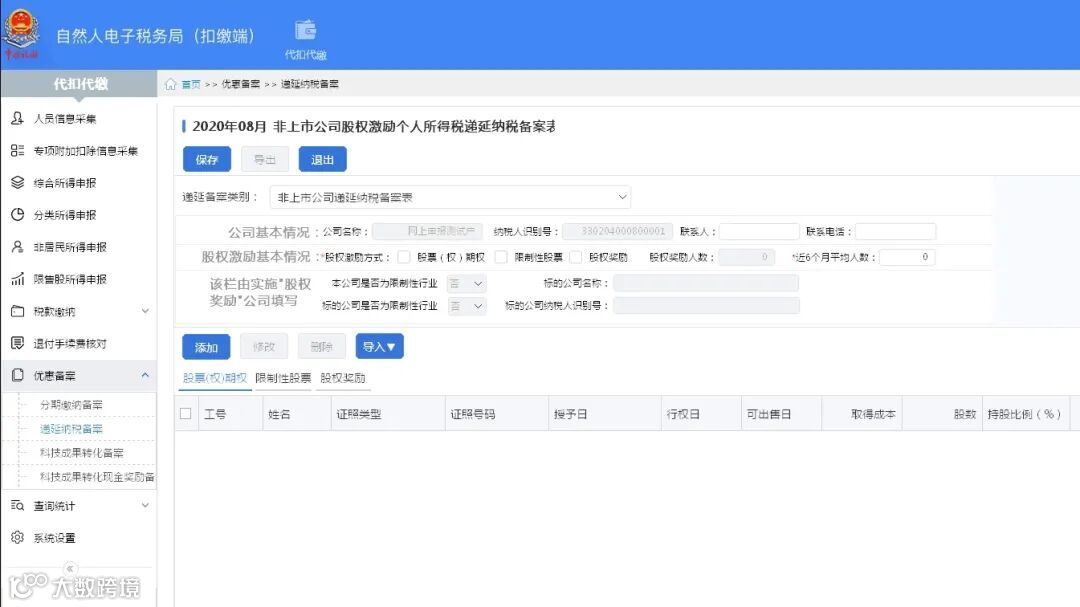
Task: Click the 添加 button
Action: pos(206,347)
